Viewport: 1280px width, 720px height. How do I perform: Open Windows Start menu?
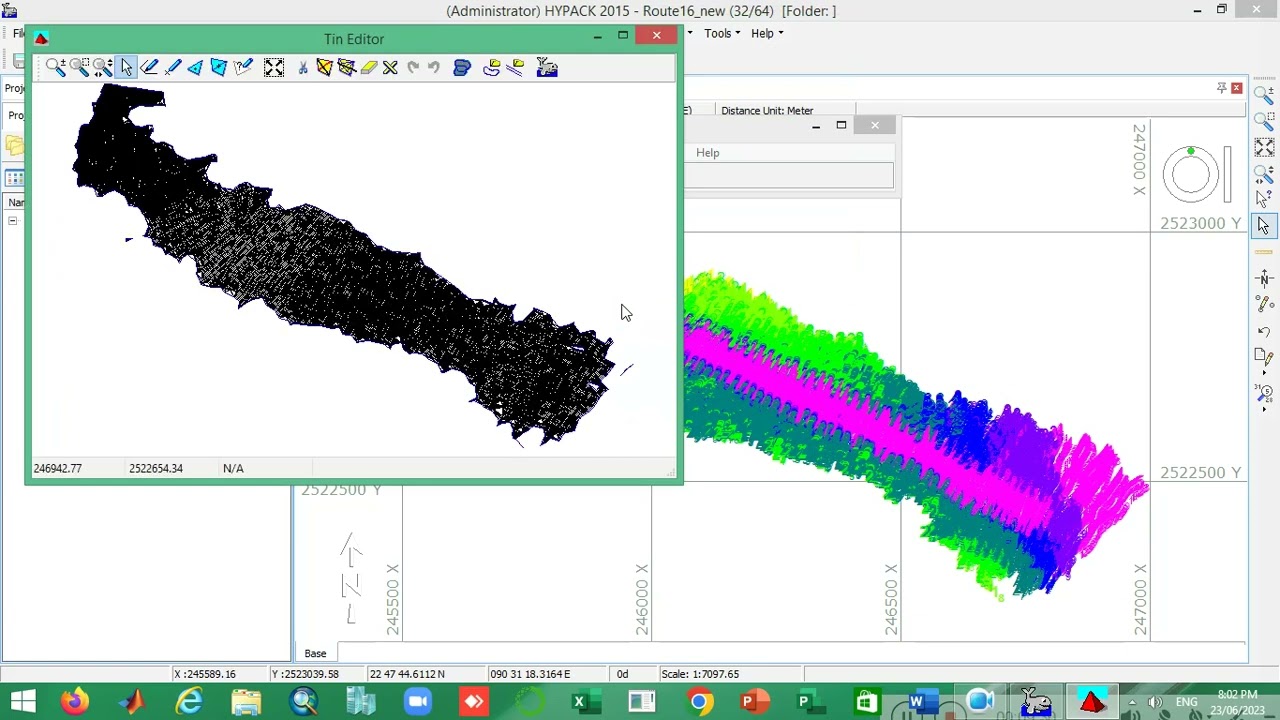(23, 701)
